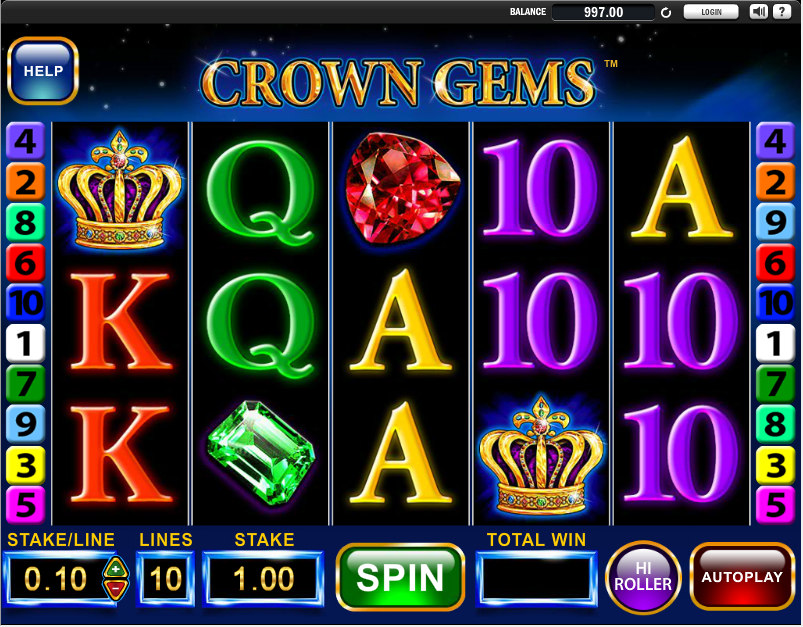Click the red ruby gem symbol
This screenshot has height=627, width=803.
(402, 188)
